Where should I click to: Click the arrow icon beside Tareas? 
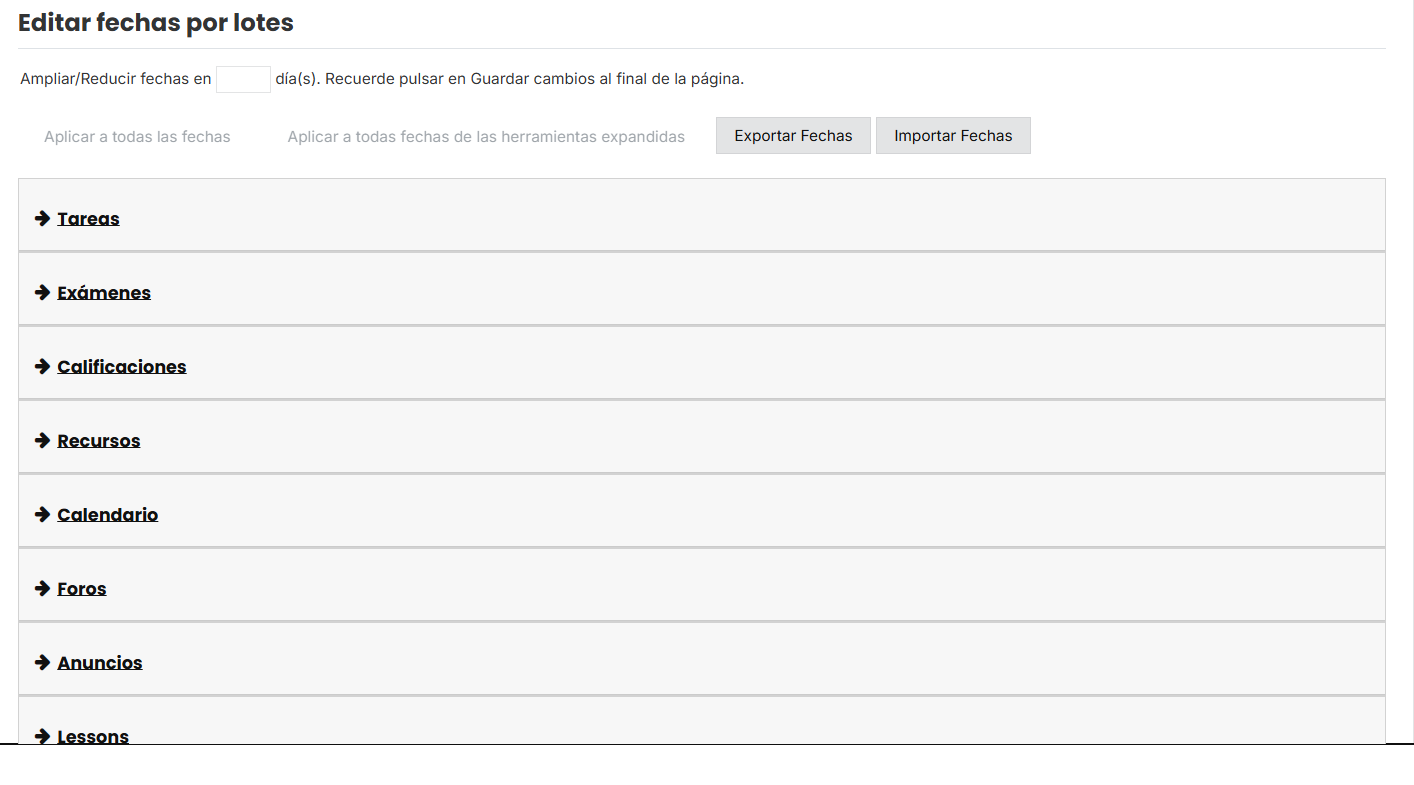[x=43, y=218]
